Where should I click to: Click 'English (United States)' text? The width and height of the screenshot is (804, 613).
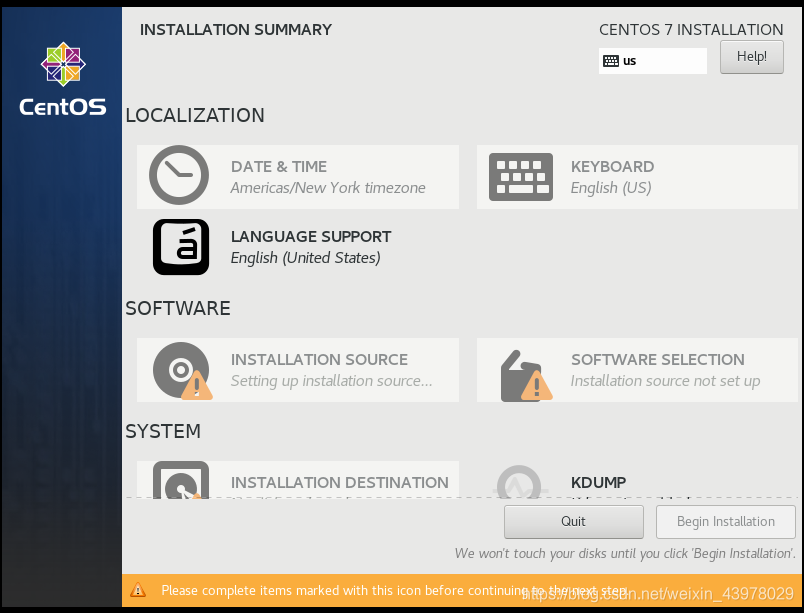pyautogui.click(x=305, y=258)
